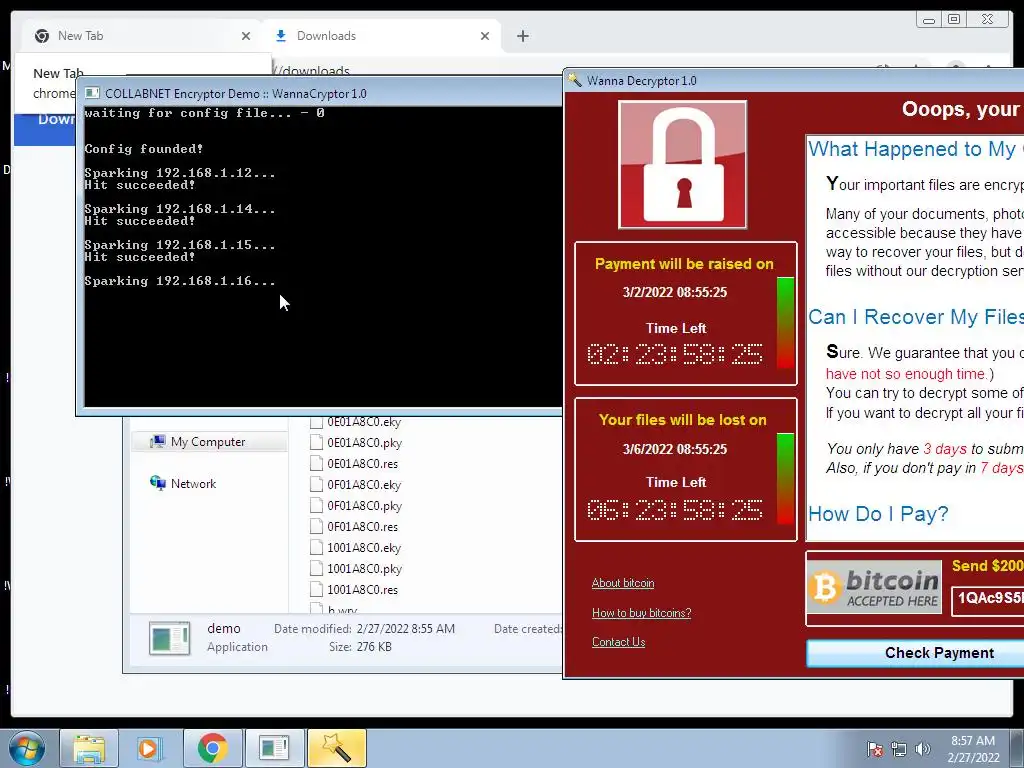Click the Time Left 02:23:58:25 countdown

pyautogui.click(x=675, y=354)
